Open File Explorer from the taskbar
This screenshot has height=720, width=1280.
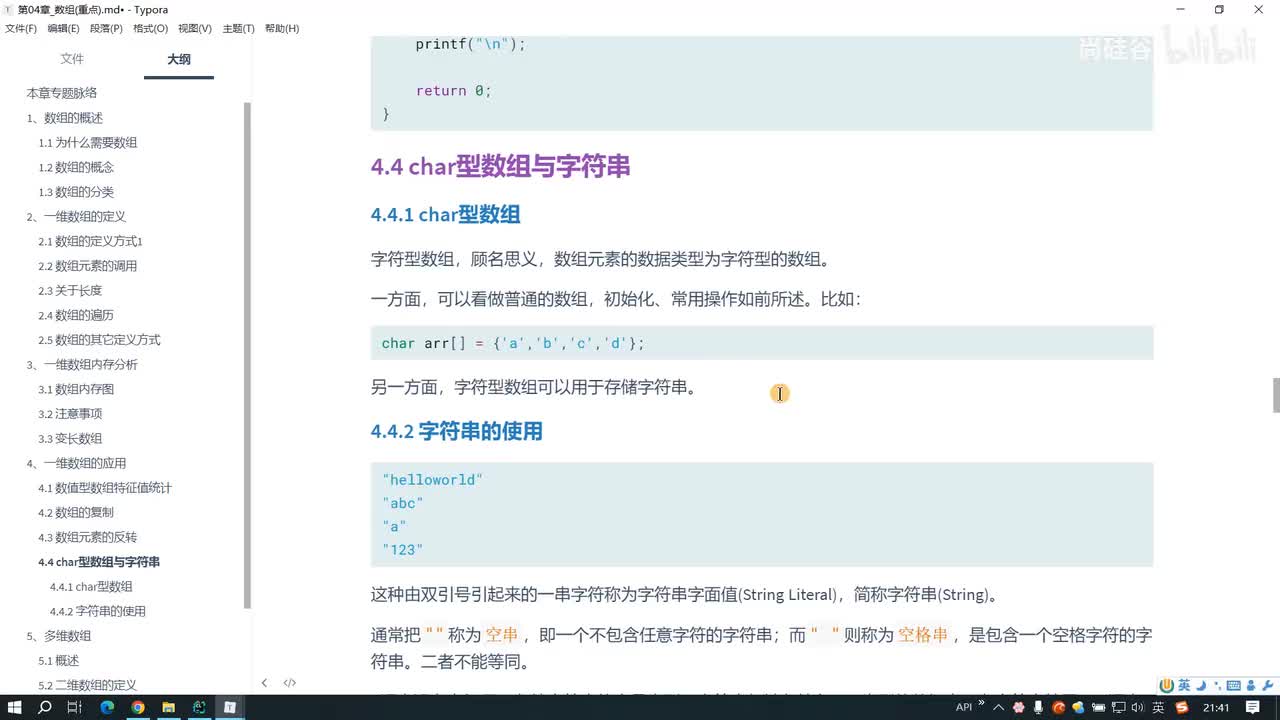[168, 707]
